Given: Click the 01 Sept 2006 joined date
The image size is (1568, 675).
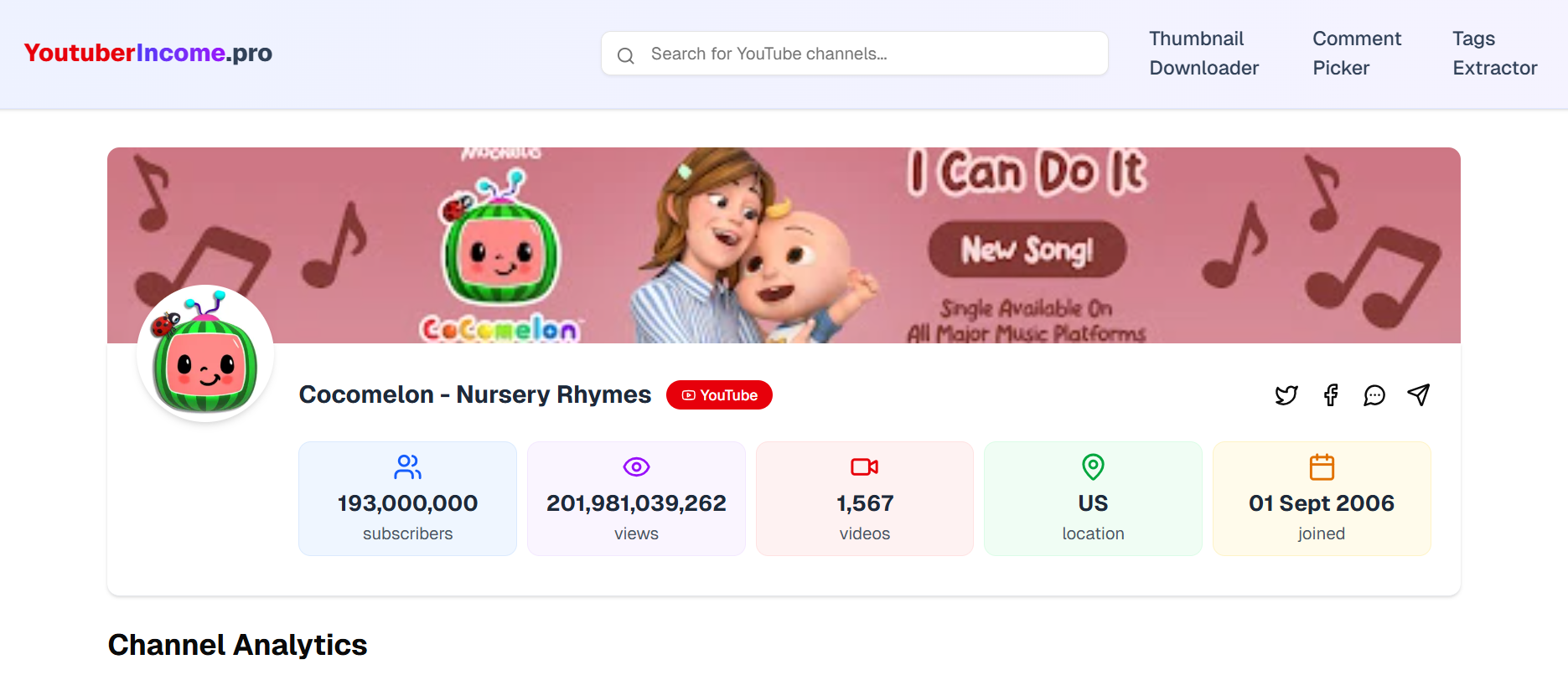Looking at the screenshot, I should click(1322, 503).
